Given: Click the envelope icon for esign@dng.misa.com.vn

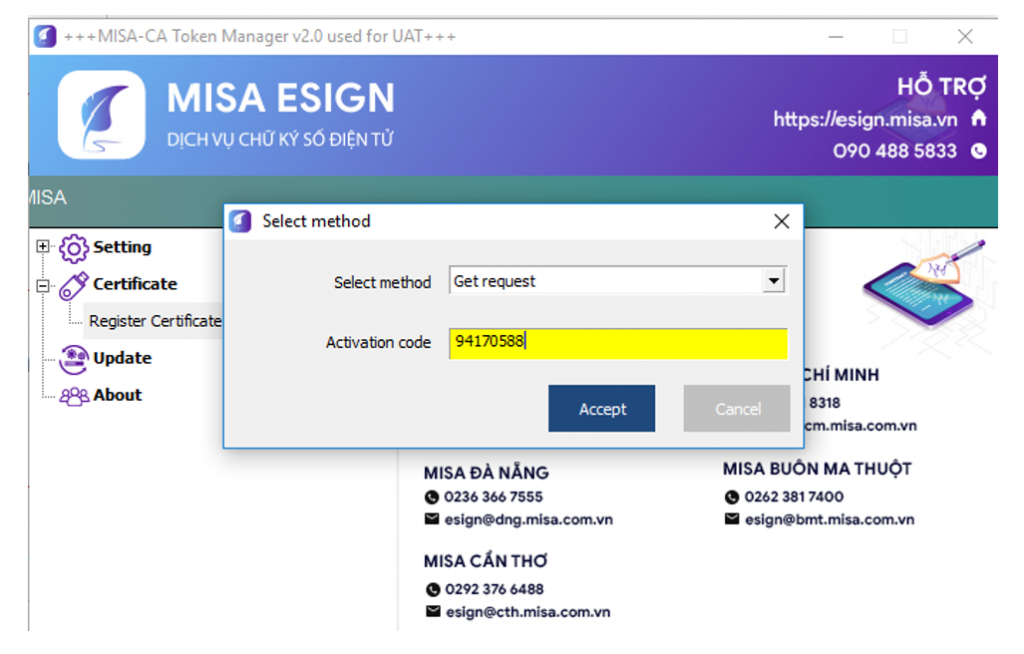Looking at the screenshot, I should [x=432, y=519].
